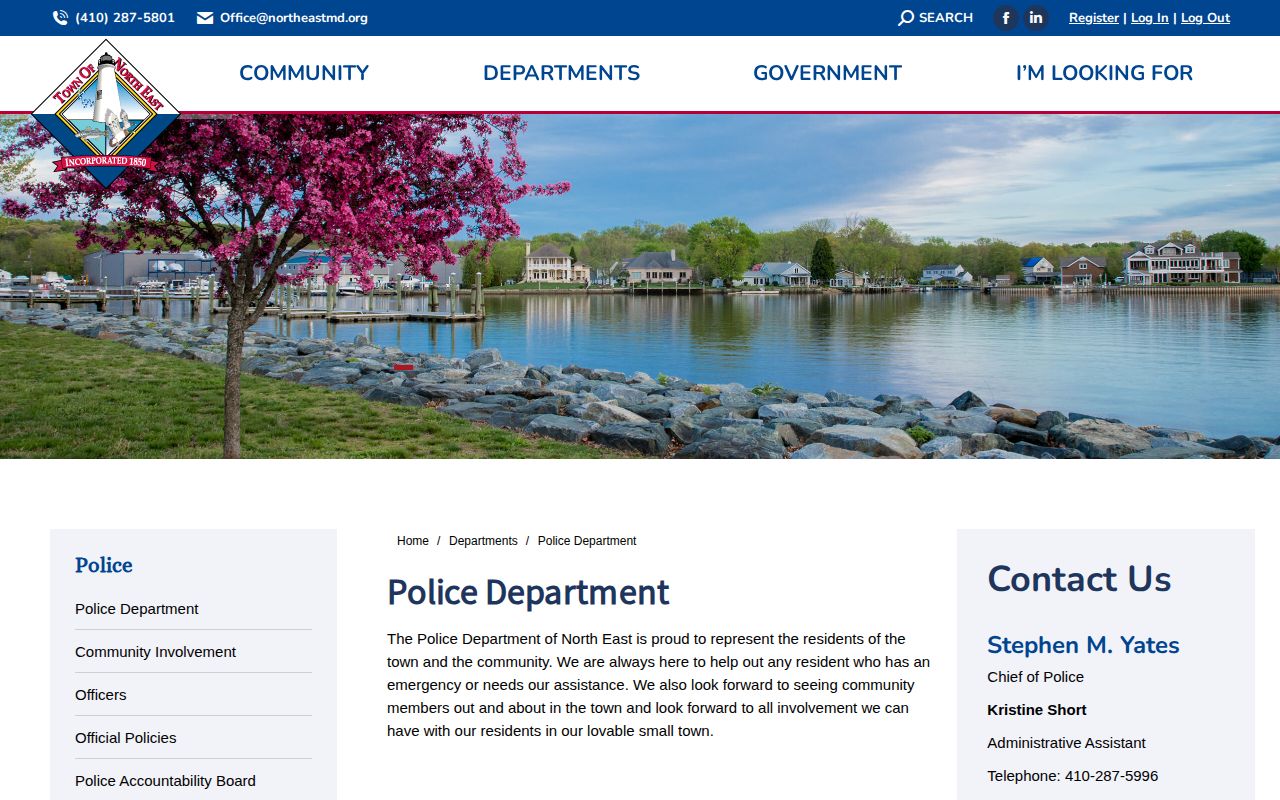Screen dimensions: 1280x800
Task: Open the Departments menu
Action: coord(561,73)
